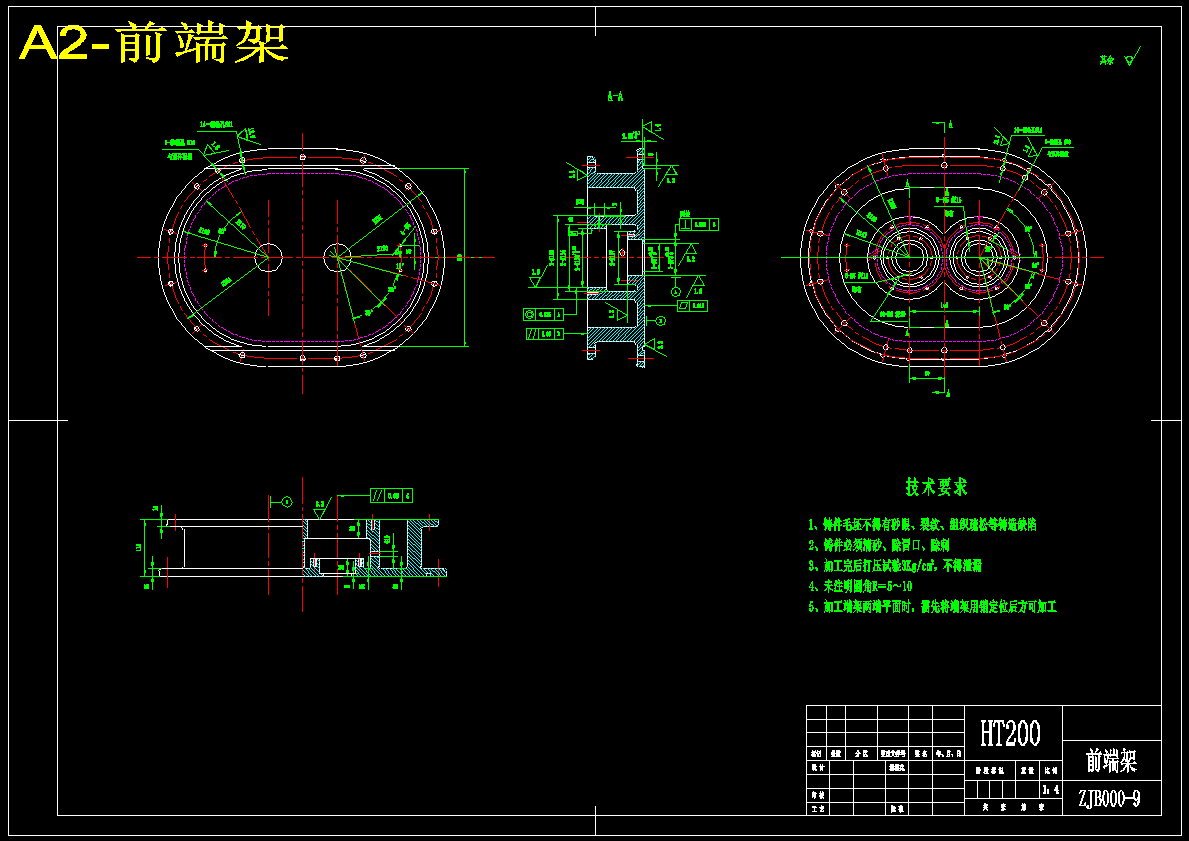Click the material text "HT200" in title block
Screen dimensions: 1189x841
[1011, 733]
